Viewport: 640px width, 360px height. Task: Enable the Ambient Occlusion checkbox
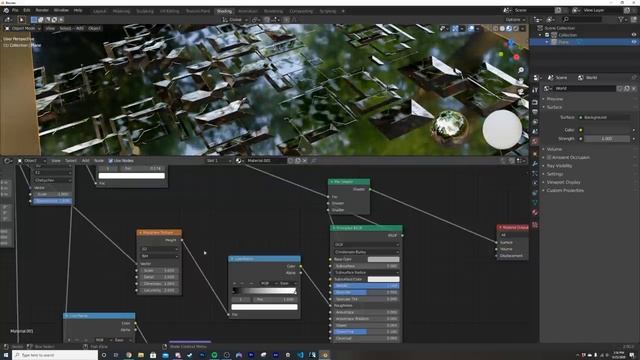(x=549, y=158)
